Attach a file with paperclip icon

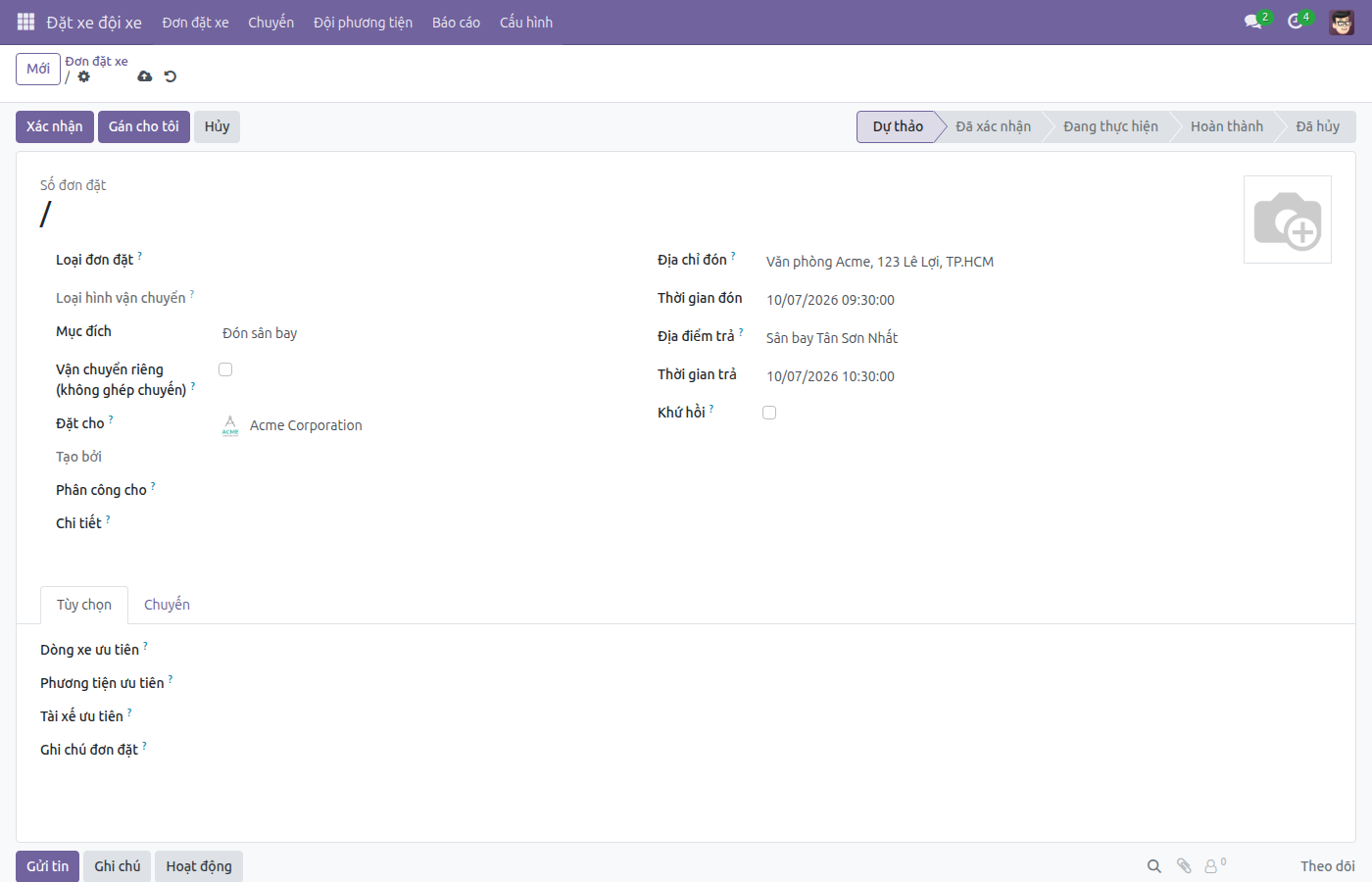tap(1184, 866)
